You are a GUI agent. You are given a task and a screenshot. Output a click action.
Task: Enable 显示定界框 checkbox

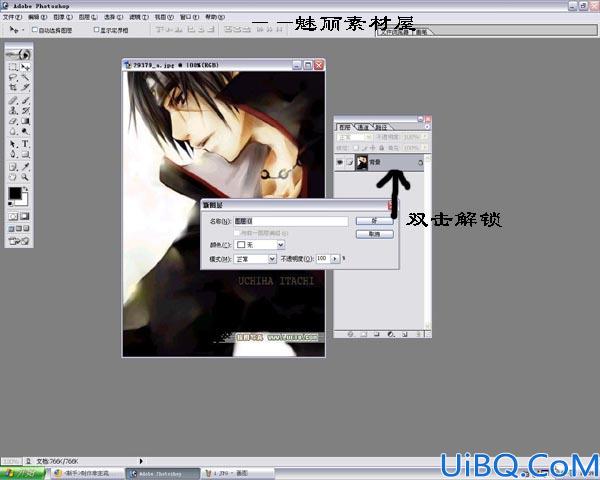click(x=96, y=29)
